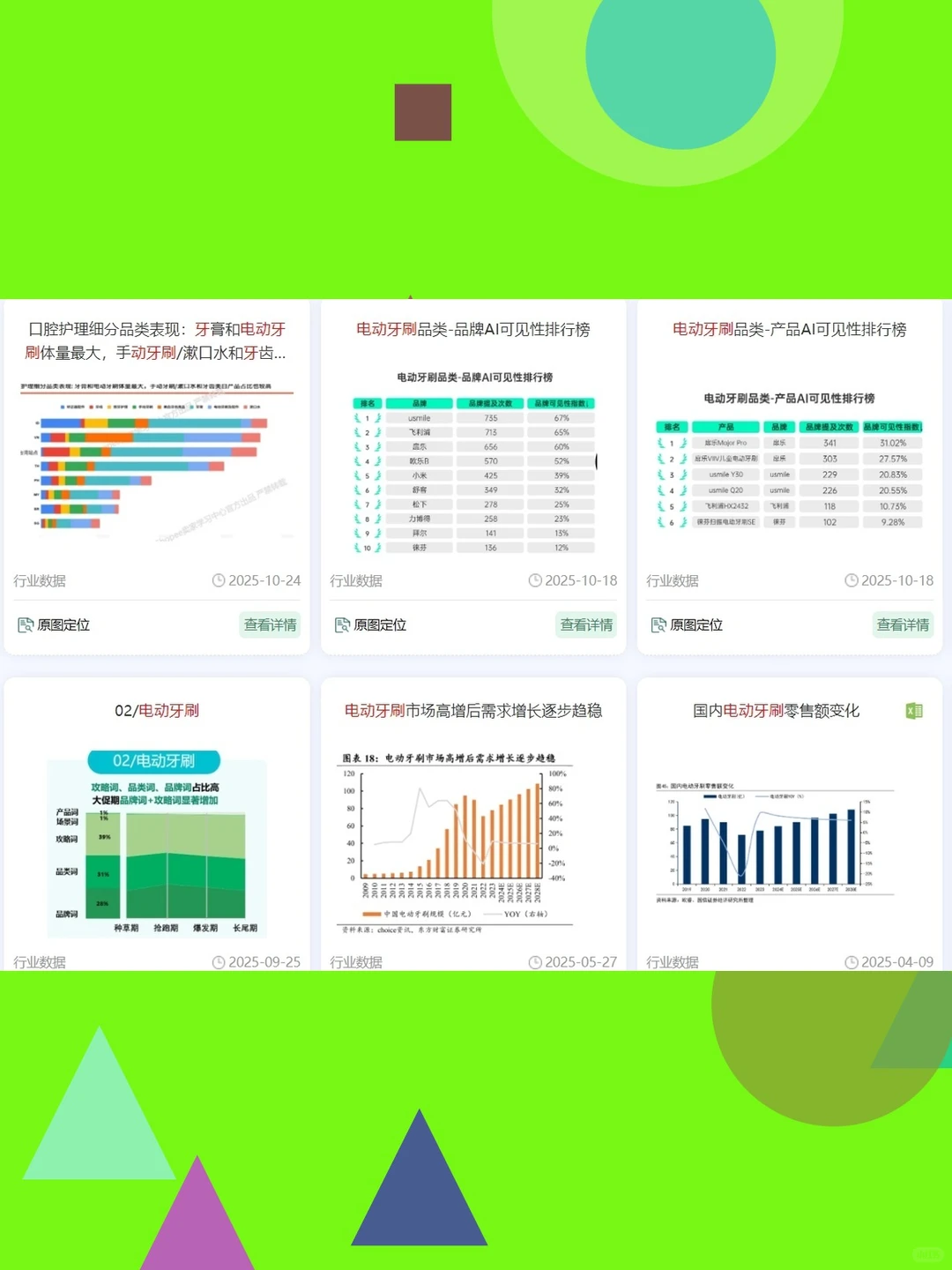Click the Excel icon beside 国内电动牙刷零售额变化 title
The image size is (952, 1270).
point(912,711)
